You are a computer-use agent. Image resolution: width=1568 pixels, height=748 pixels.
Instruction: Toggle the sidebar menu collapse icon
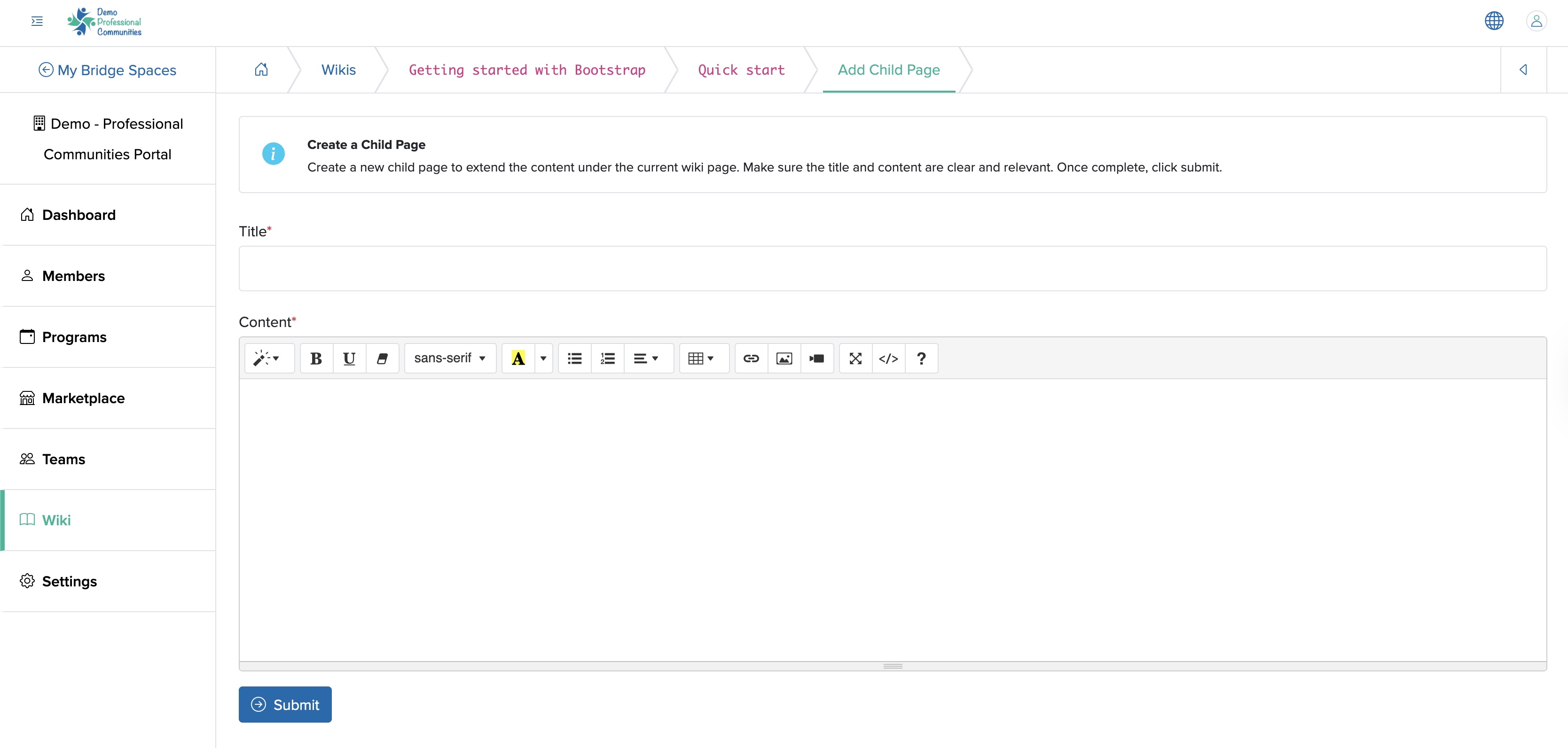pos(37,22)
